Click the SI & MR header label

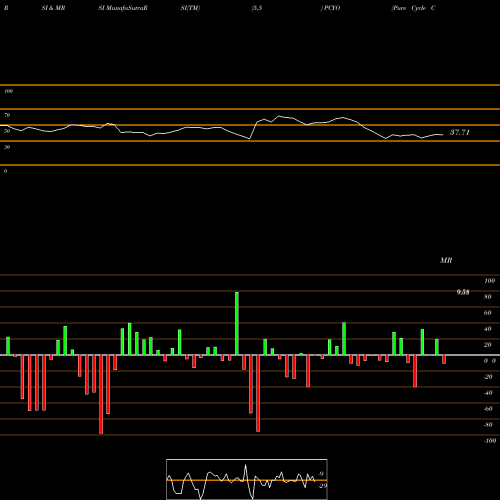[x=53, y=8]
